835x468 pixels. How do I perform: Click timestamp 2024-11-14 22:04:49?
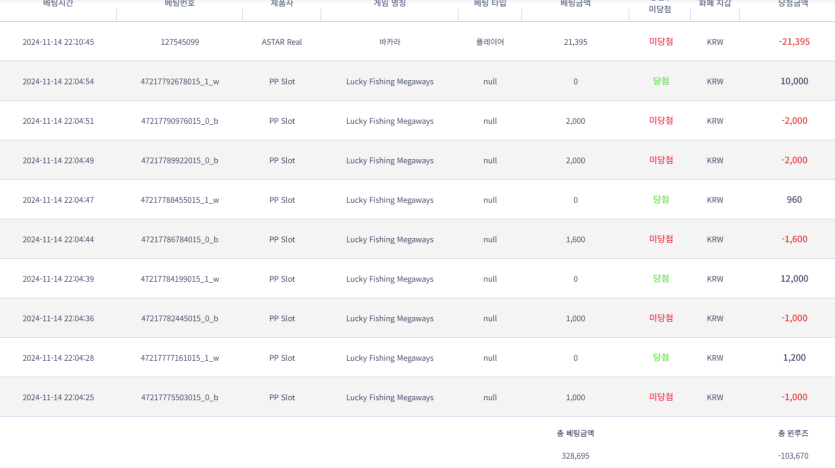[x=58, y=161]
